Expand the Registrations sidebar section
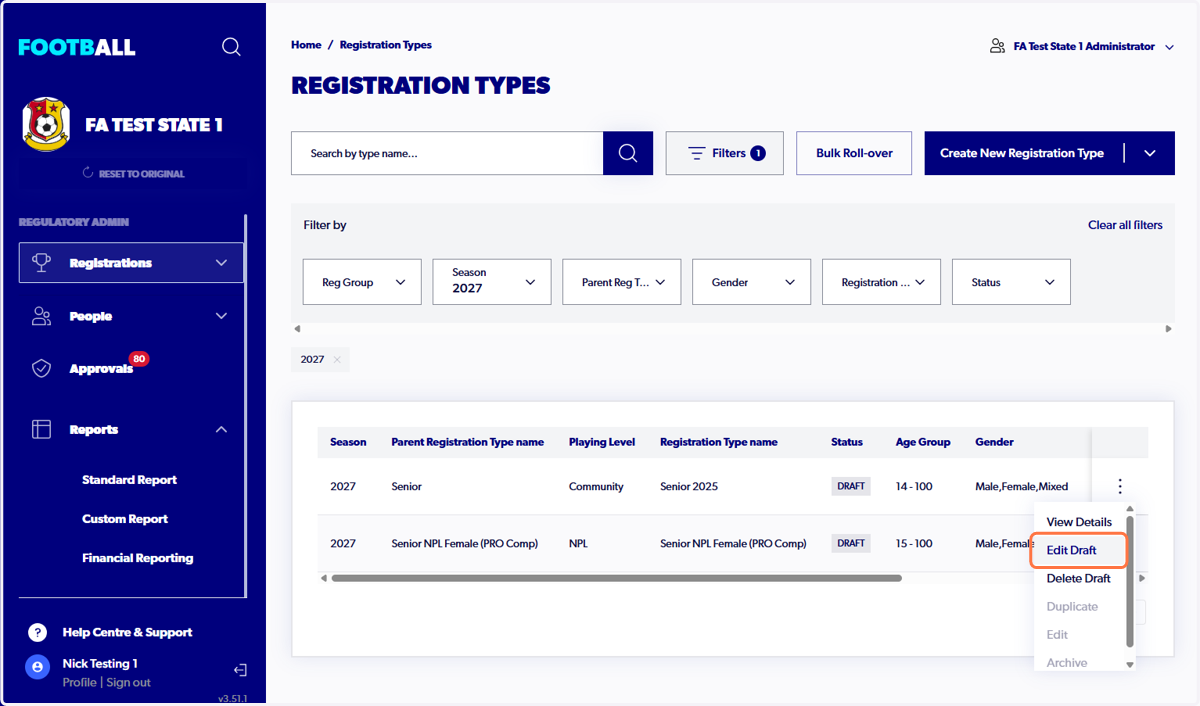This screenshot has height=706, width=1200. tap(221, 263)
